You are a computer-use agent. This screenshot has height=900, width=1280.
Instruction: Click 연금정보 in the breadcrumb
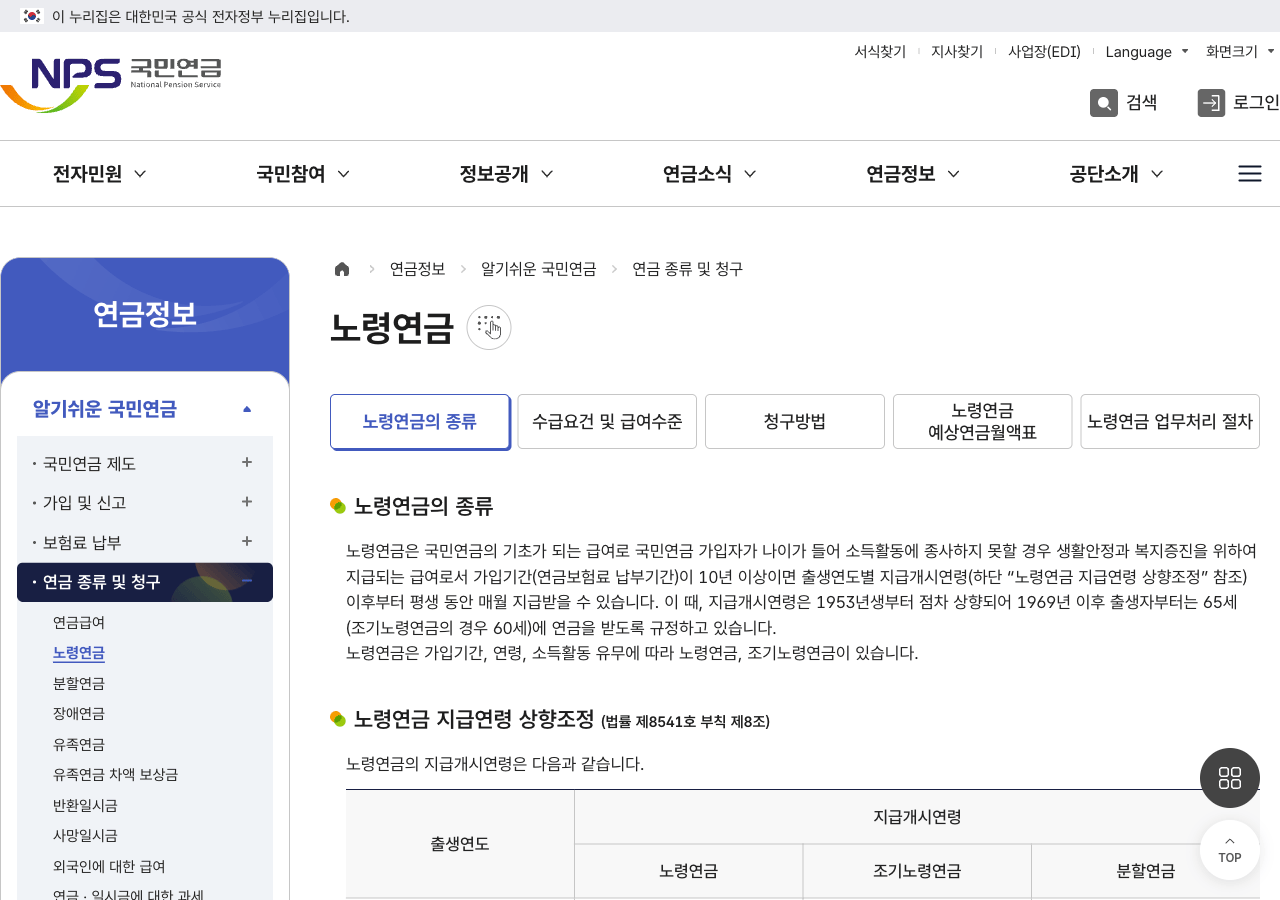pyautogui.click(x=417, y=269)
